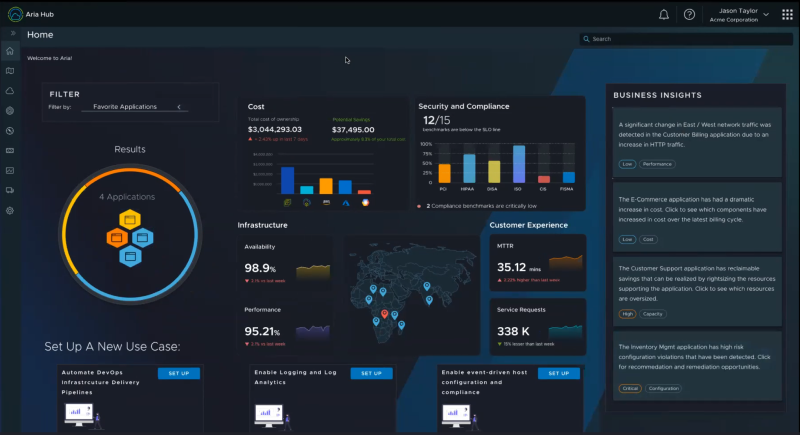The width and height of the screenshot is (800, 435).
Task: Set up event-driven host configuration
Action: (x=559, y=373)
